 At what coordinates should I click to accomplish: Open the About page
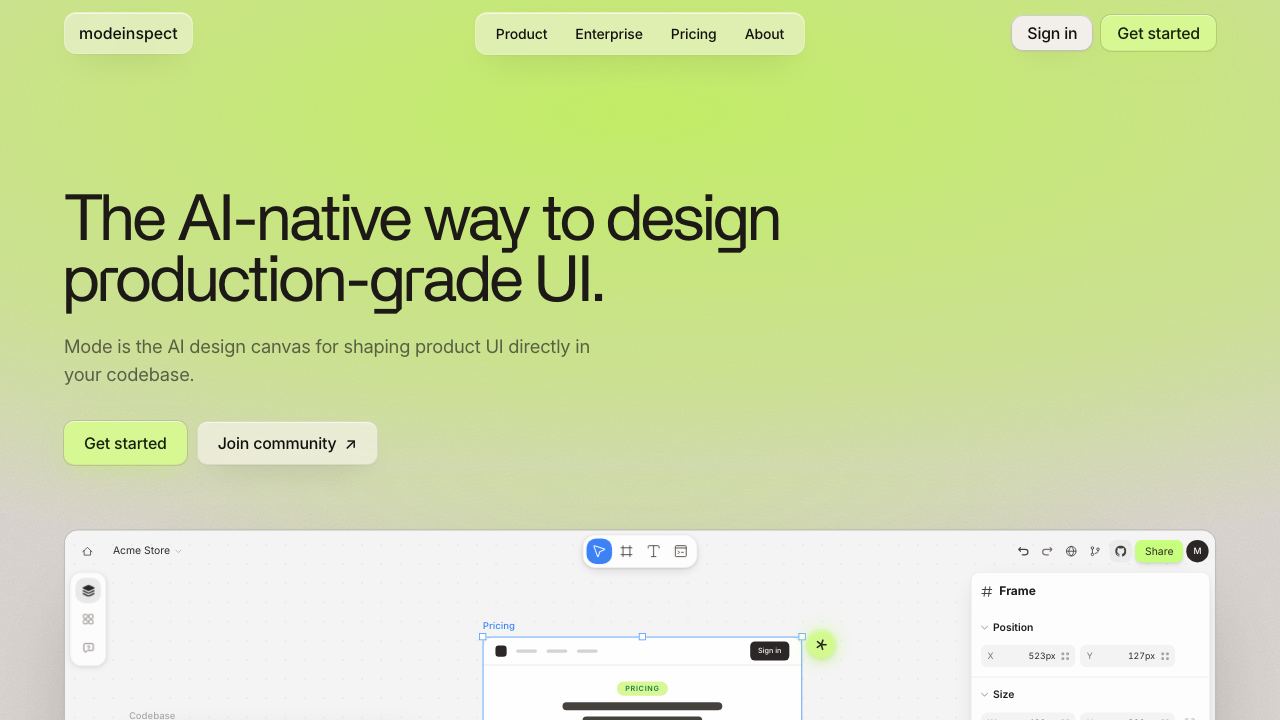click(x=764, y=34)
